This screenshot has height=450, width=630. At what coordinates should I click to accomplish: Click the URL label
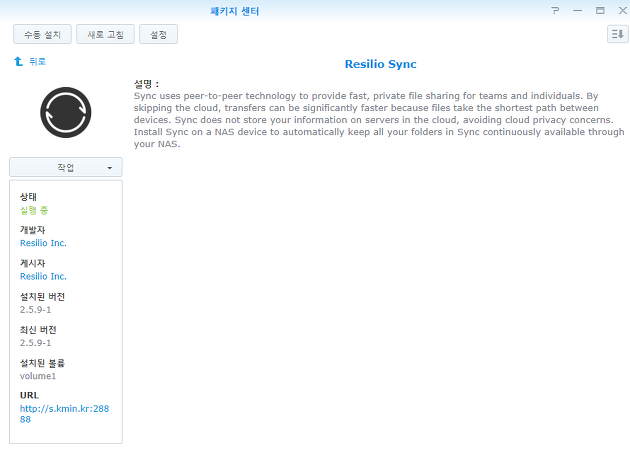pyautogui.click(x=29, y=395)
